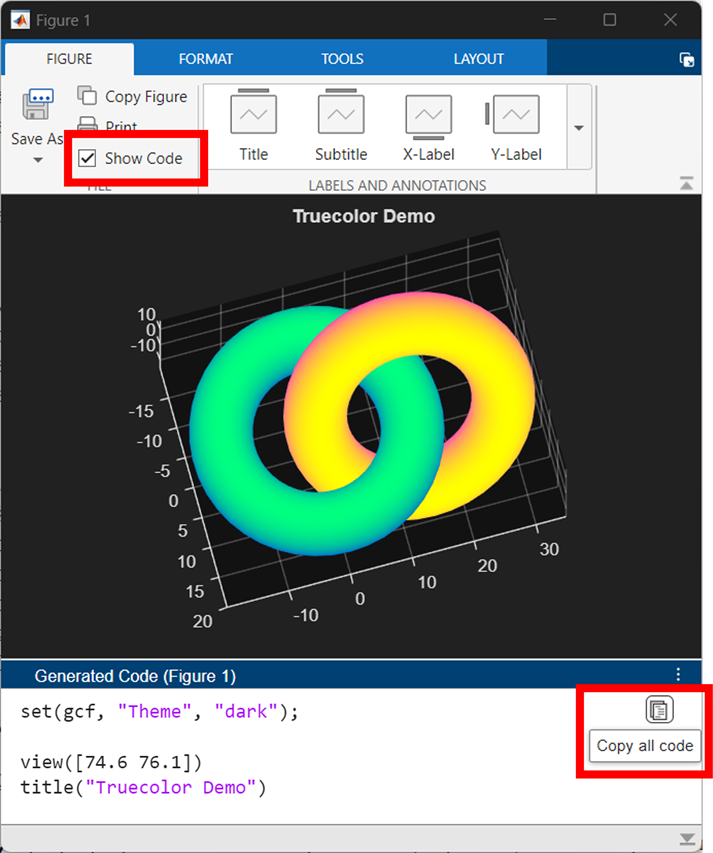Image resolution: width=713 pixels, height=853 pixels.
Task: Open the TOOLS tab
Action: click(x=342, y=59)
